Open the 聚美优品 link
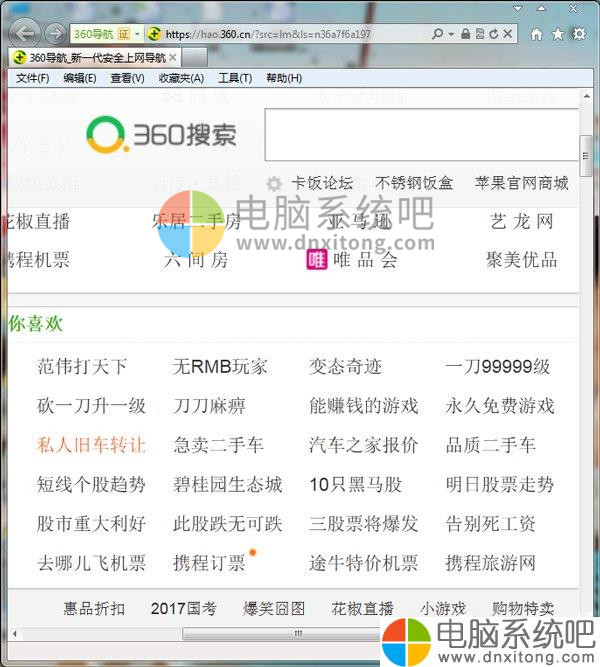 point(522,259)
